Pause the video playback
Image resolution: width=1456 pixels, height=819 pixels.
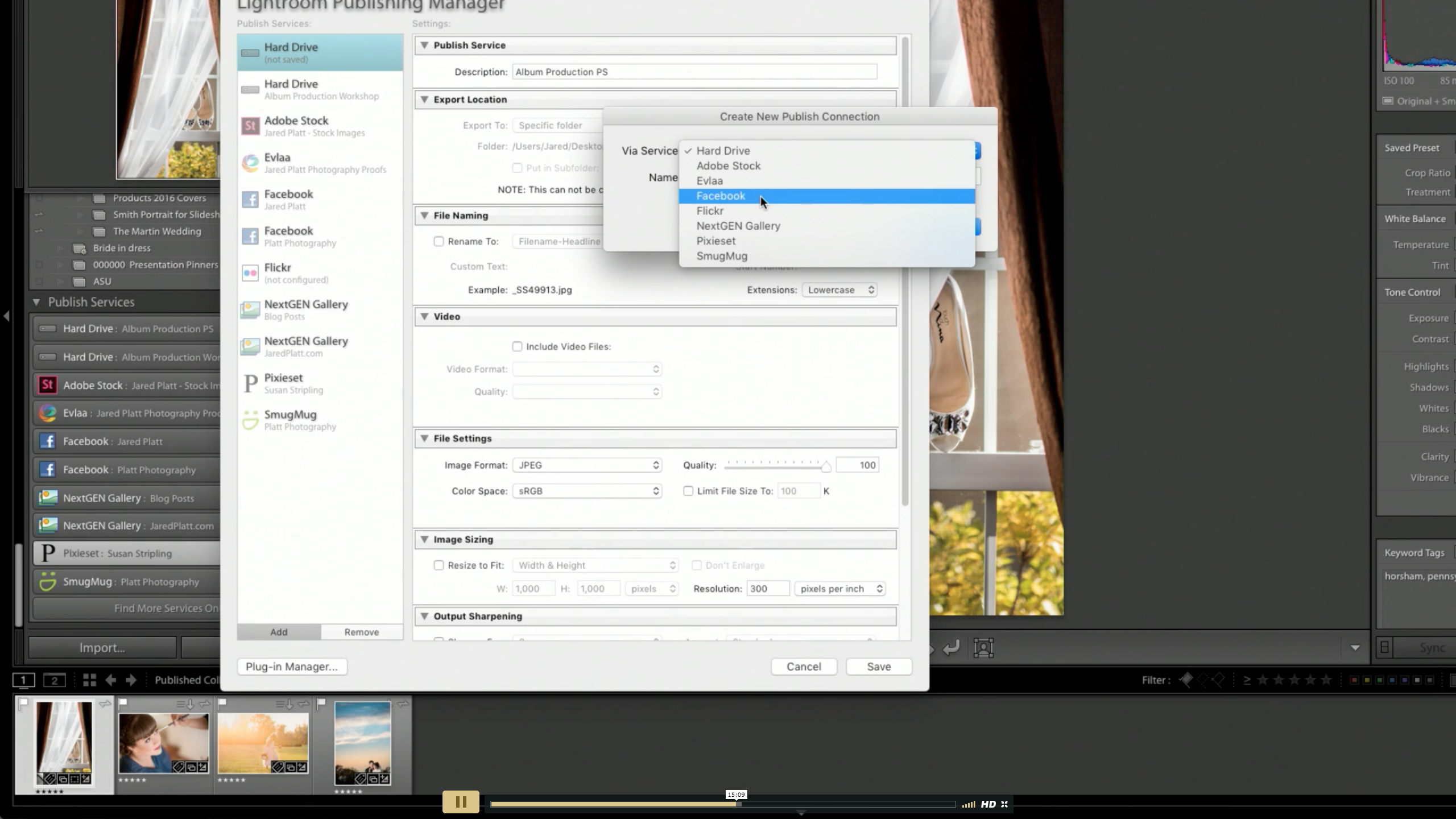461,802
